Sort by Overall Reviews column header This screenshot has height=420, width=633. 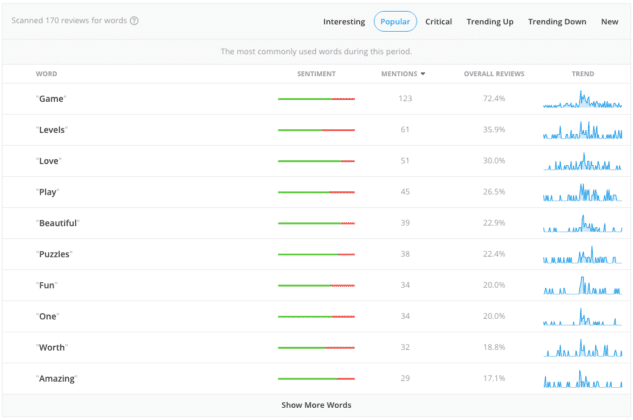pyautogui.click(x=494, y=74)
